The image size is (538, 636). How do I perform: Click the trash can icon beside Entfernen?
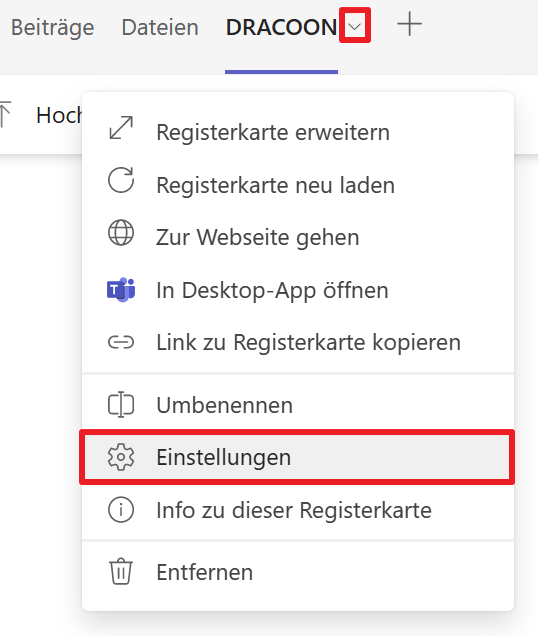coord(121,572)
